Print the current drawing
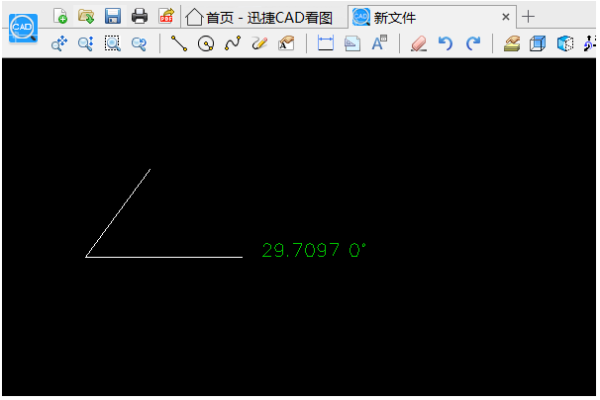 (x=140, y=16)
